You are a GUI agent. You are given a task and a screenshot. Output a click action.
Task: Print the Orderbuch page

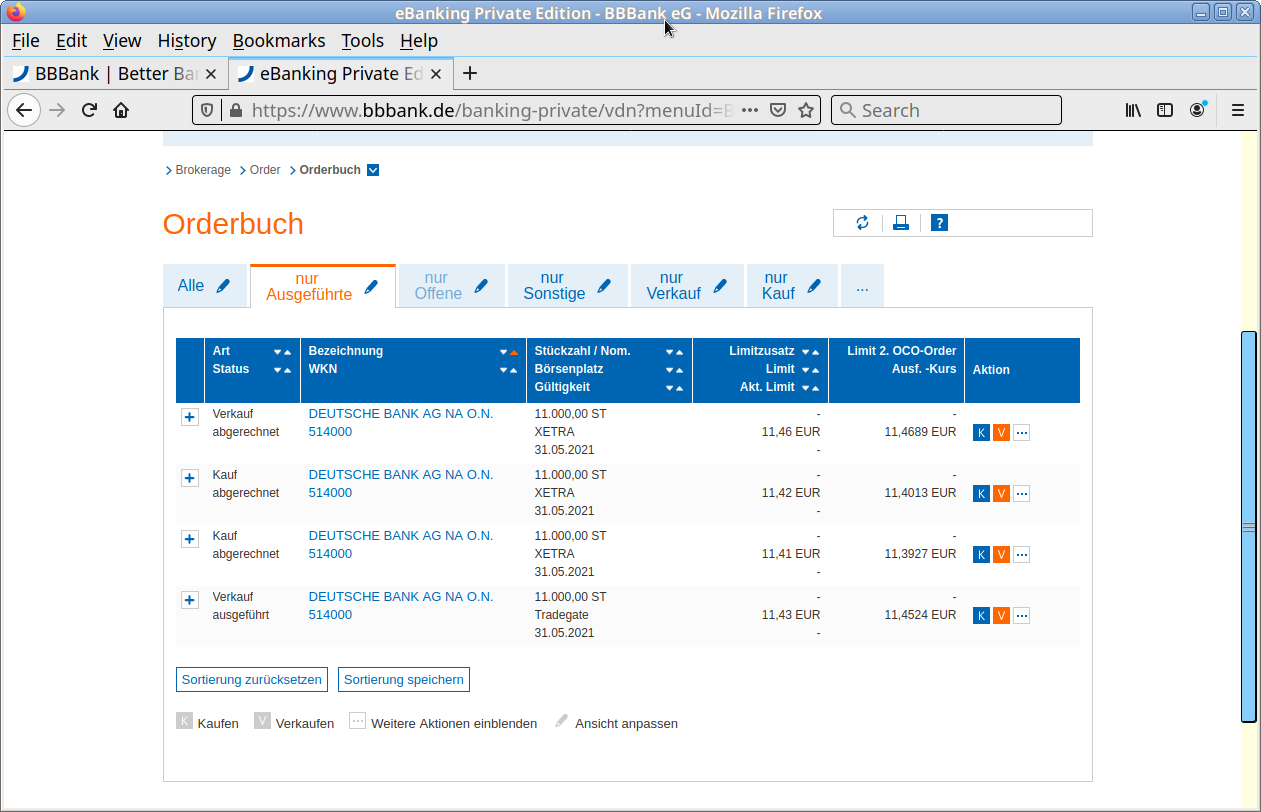click(901, 223)
